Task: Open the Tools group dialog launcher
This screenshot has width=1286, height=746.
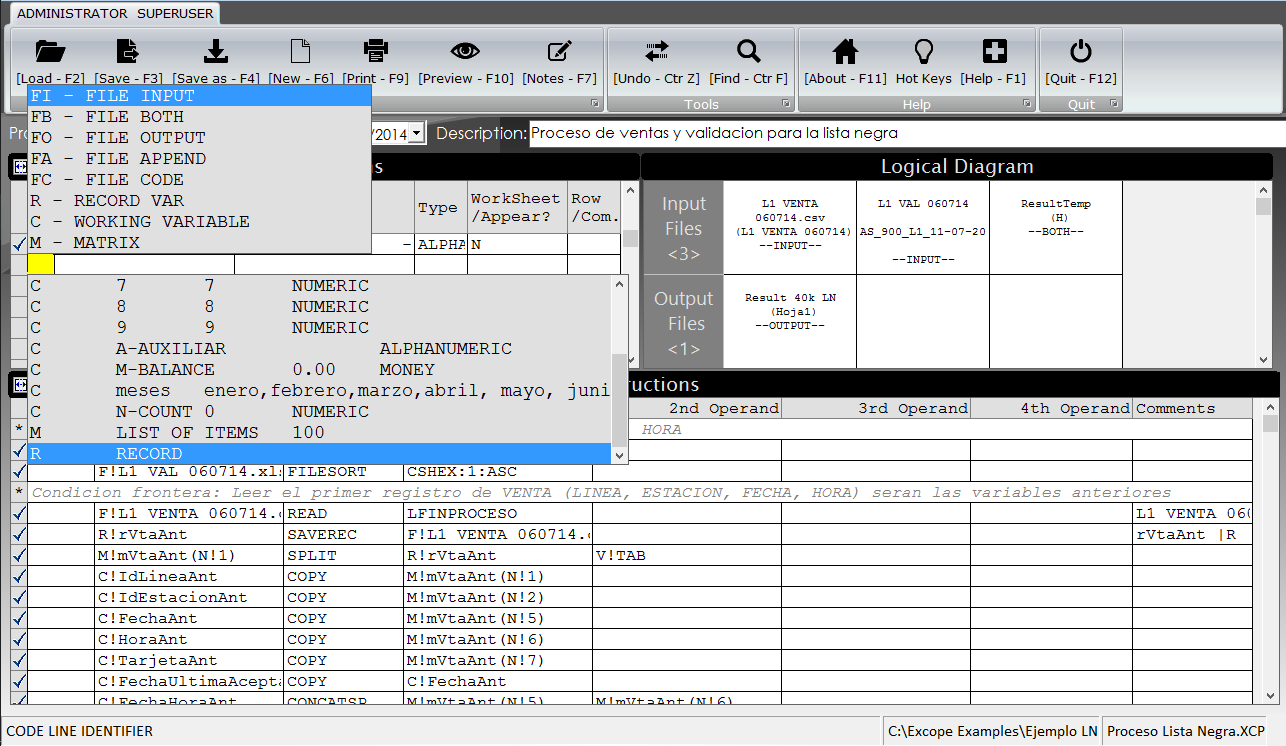Action: click(786, 104)
